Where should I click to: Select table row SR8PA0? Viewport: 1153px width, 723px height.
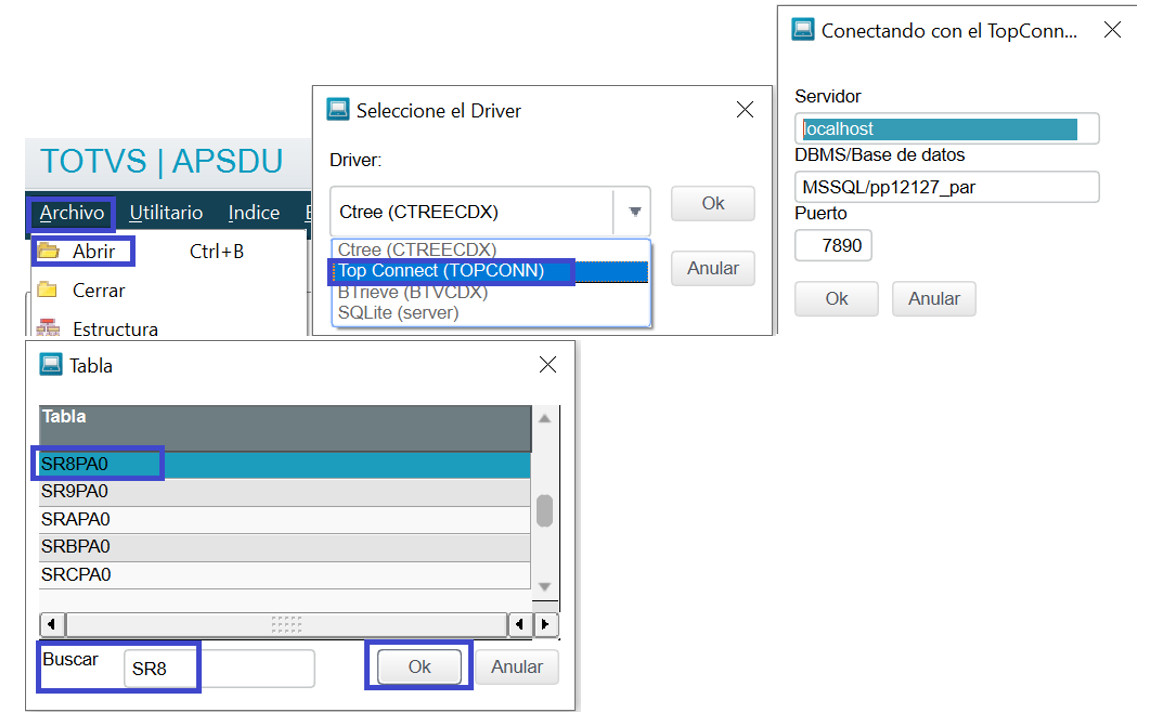click(x=285, y=465)
